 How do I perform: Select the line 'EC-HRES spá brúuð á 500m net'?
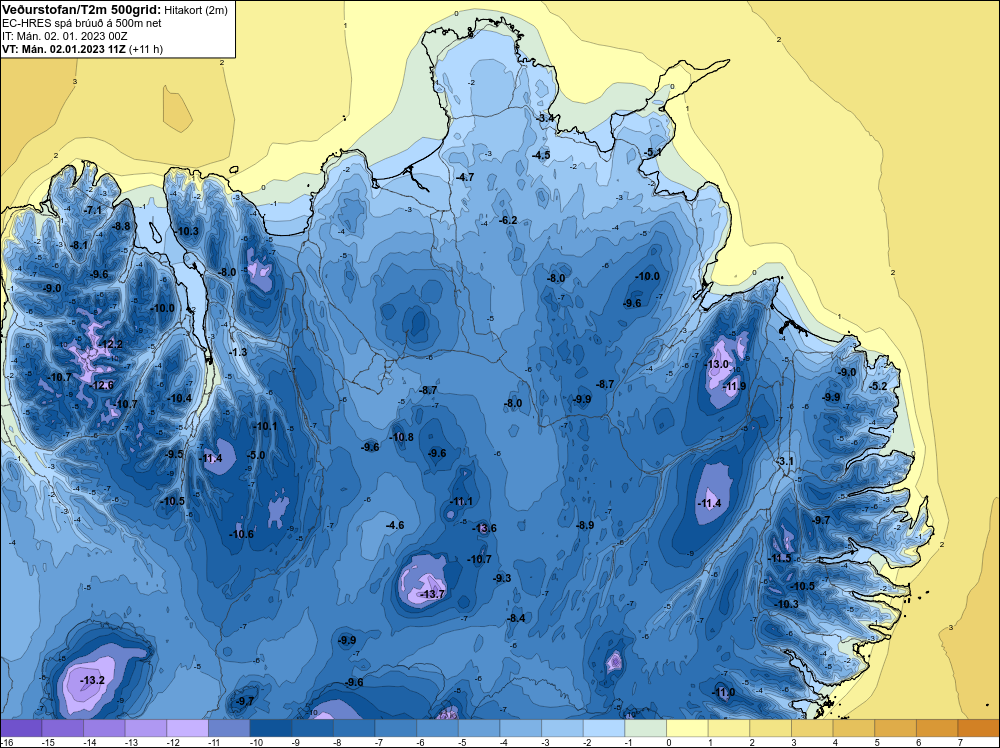(82, 23)
